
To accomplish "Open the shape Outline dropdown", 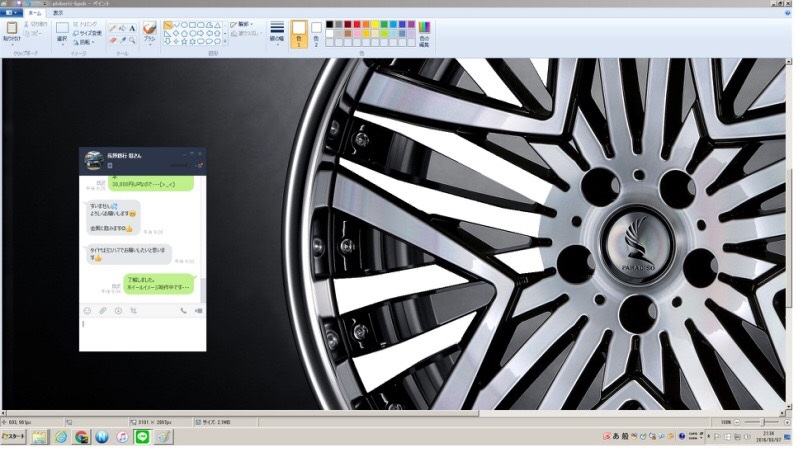I will 243,23.
